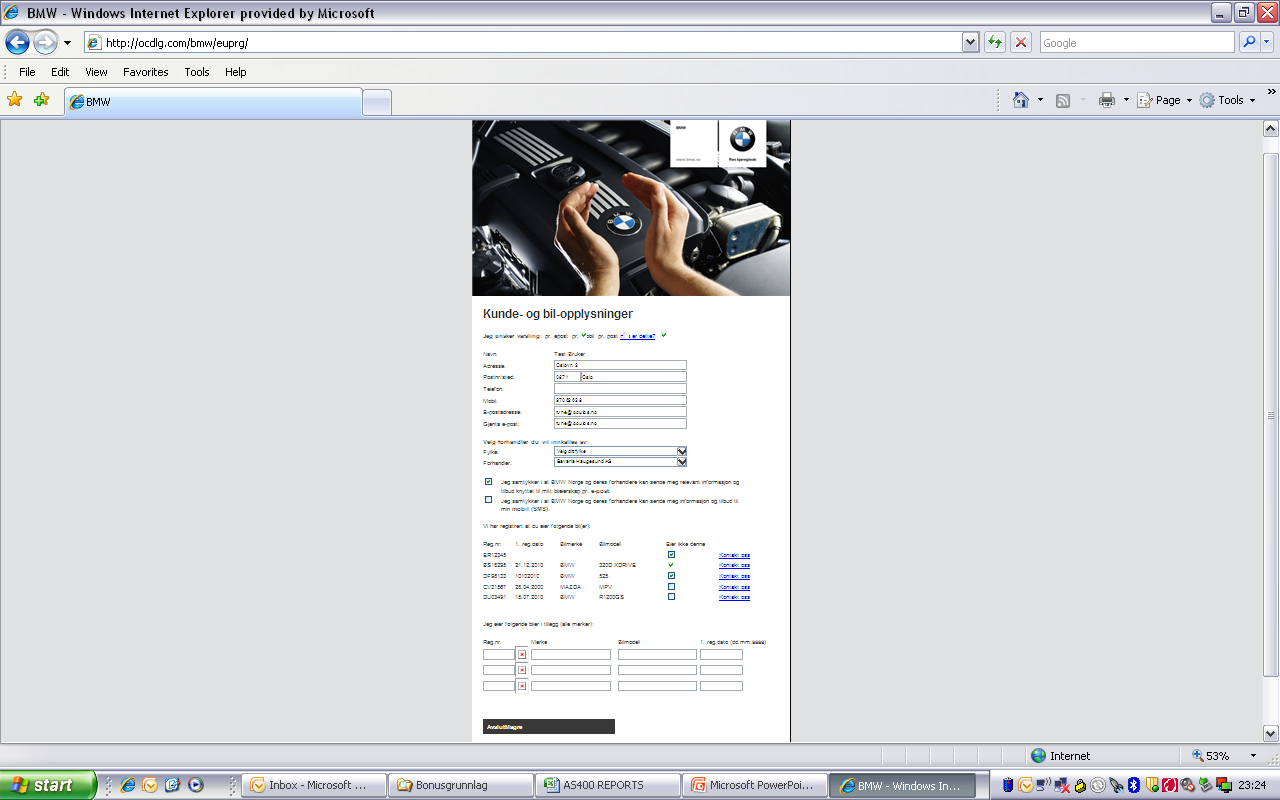Open Home button dropdown arrow
Image resolution: width=1280 pixels, height=800 pixels.
pyautogui.click(x=1040, y=100)
